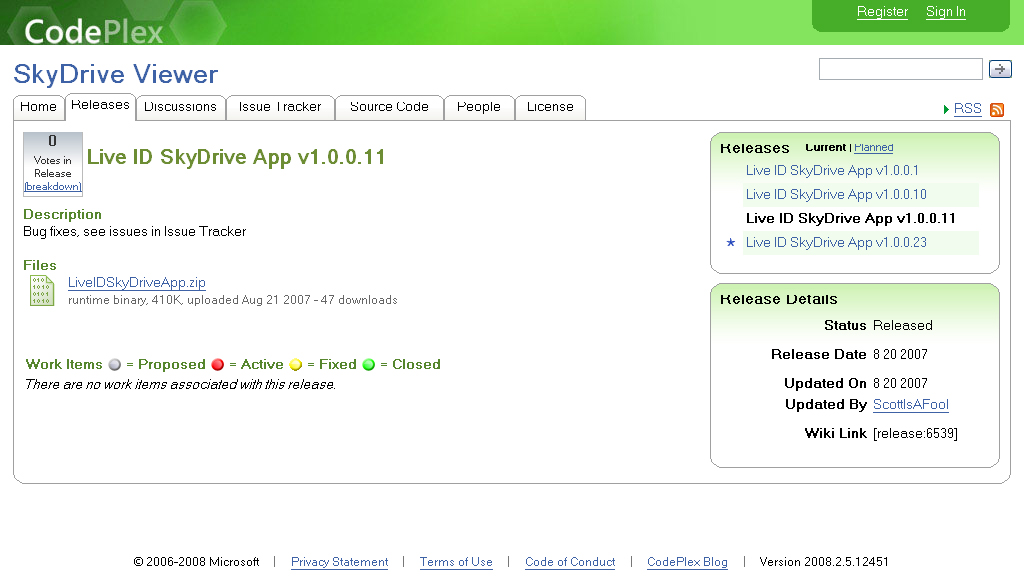Click the yellow Fixed status circle
Image resolution: width=1024 pixels, height=582 pixels.
pos(296,364)
